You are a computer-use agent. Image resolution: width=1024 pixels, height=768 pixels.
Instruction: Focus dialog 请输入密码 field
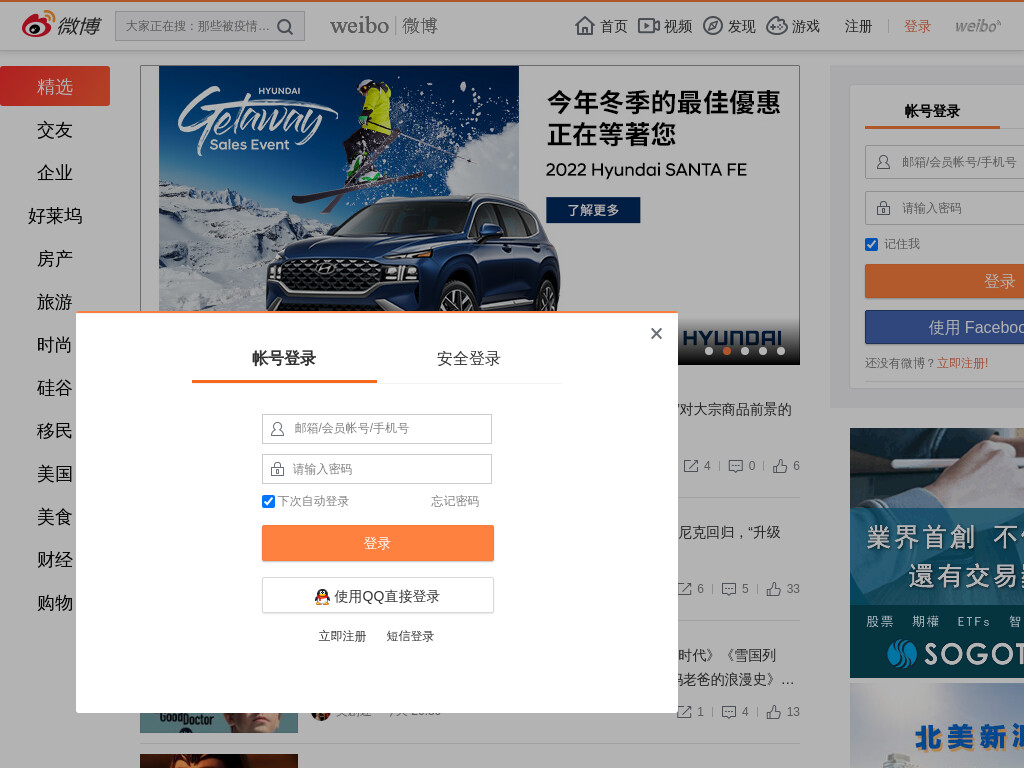click(377, 469)
